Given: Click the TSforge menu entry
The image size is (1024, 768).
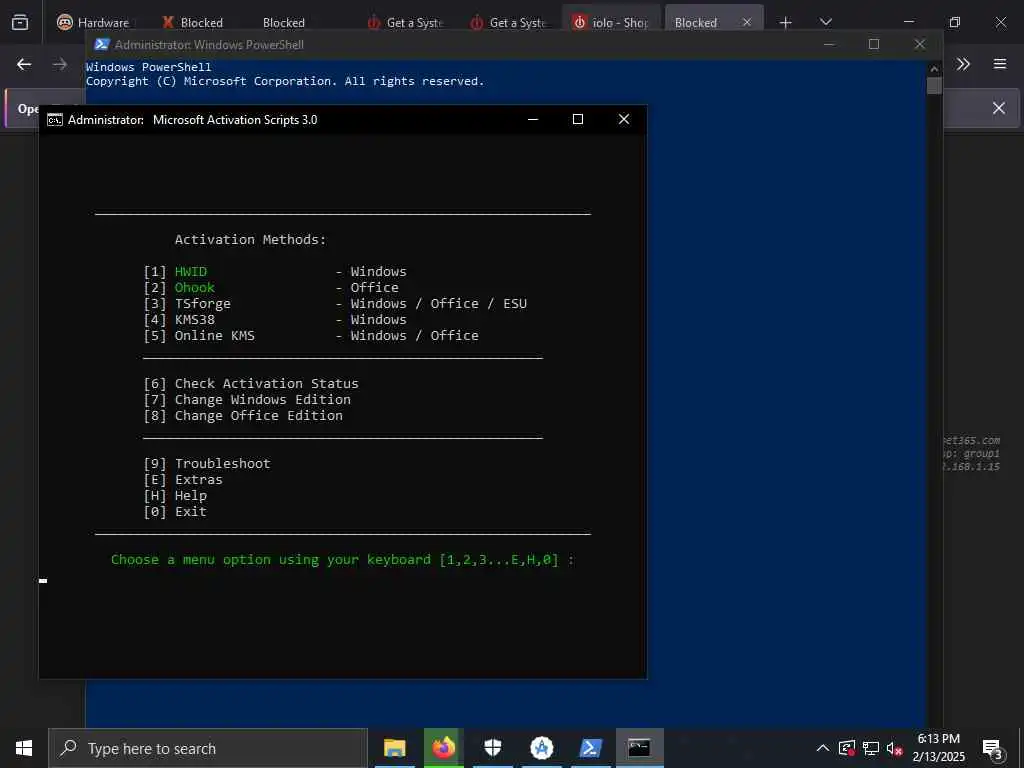Looking at the screenshot, I should [x=202, y=304].
